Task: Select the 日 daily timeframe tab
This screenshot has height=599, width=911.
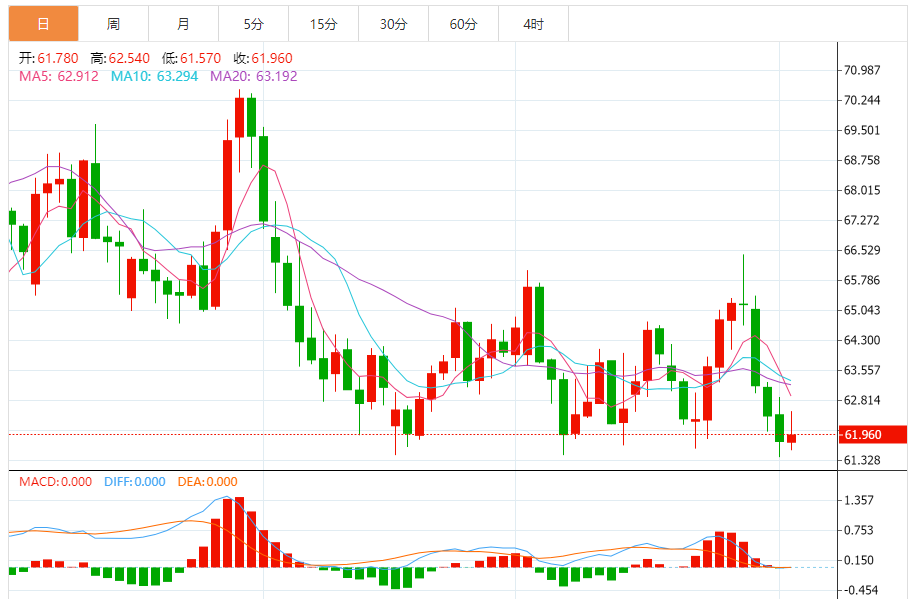Action: pos(44,24)
